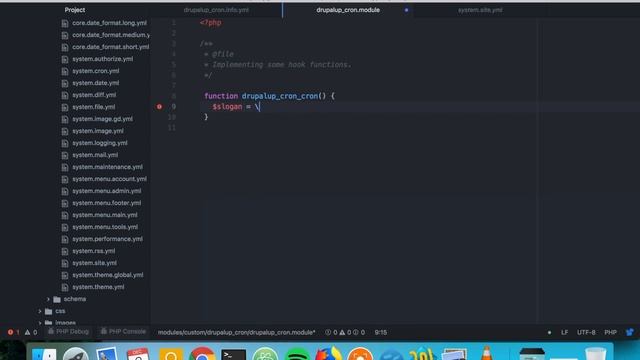Open Firefox from the dock
Image resolution: width=640 pixels, height=360 pixels.
[x=328, y=353]
